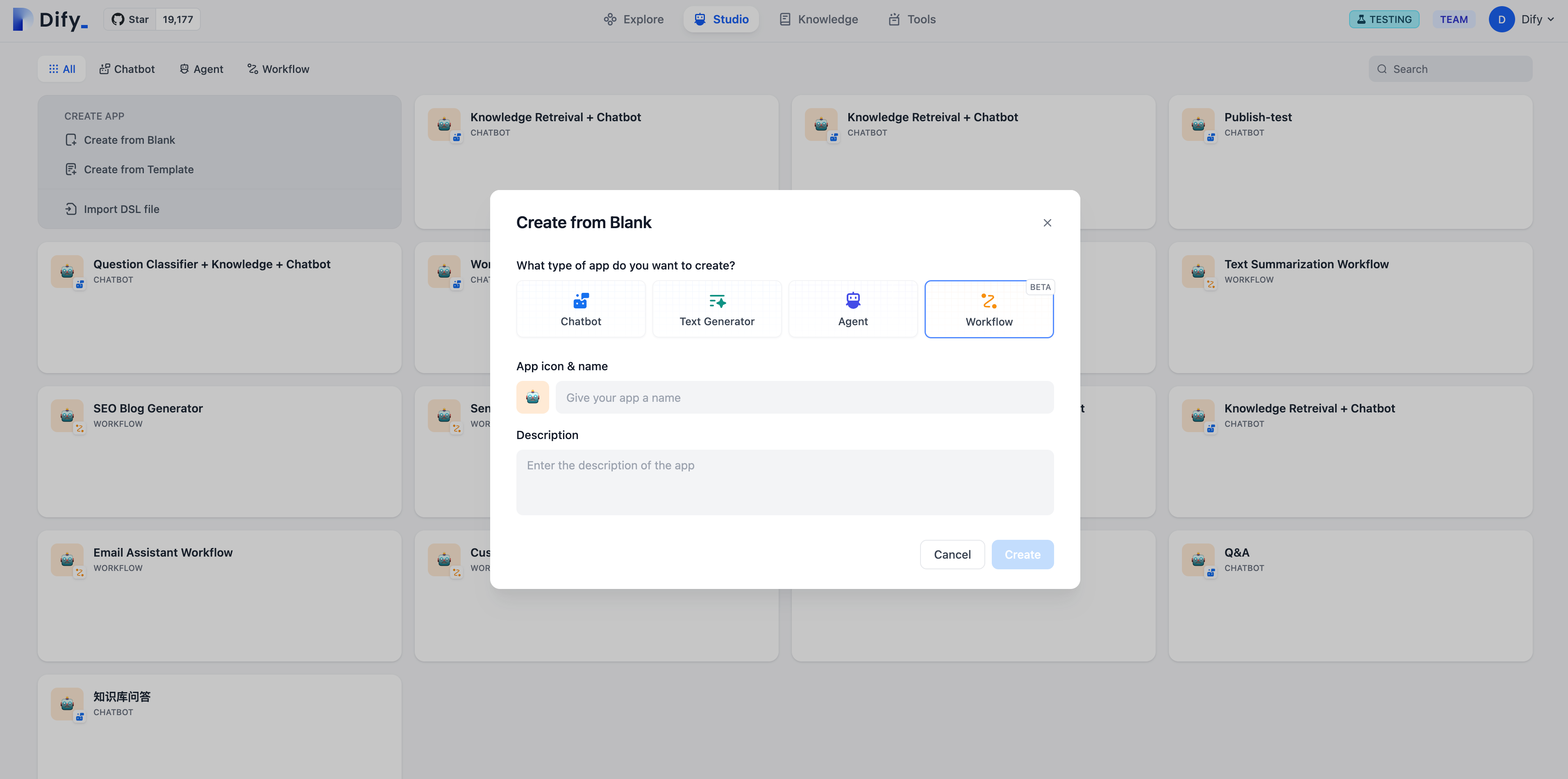1568x779 pixels.
Task: Choose the Text Generator app type
Action: pyautogui.click(x=716, y=309)
